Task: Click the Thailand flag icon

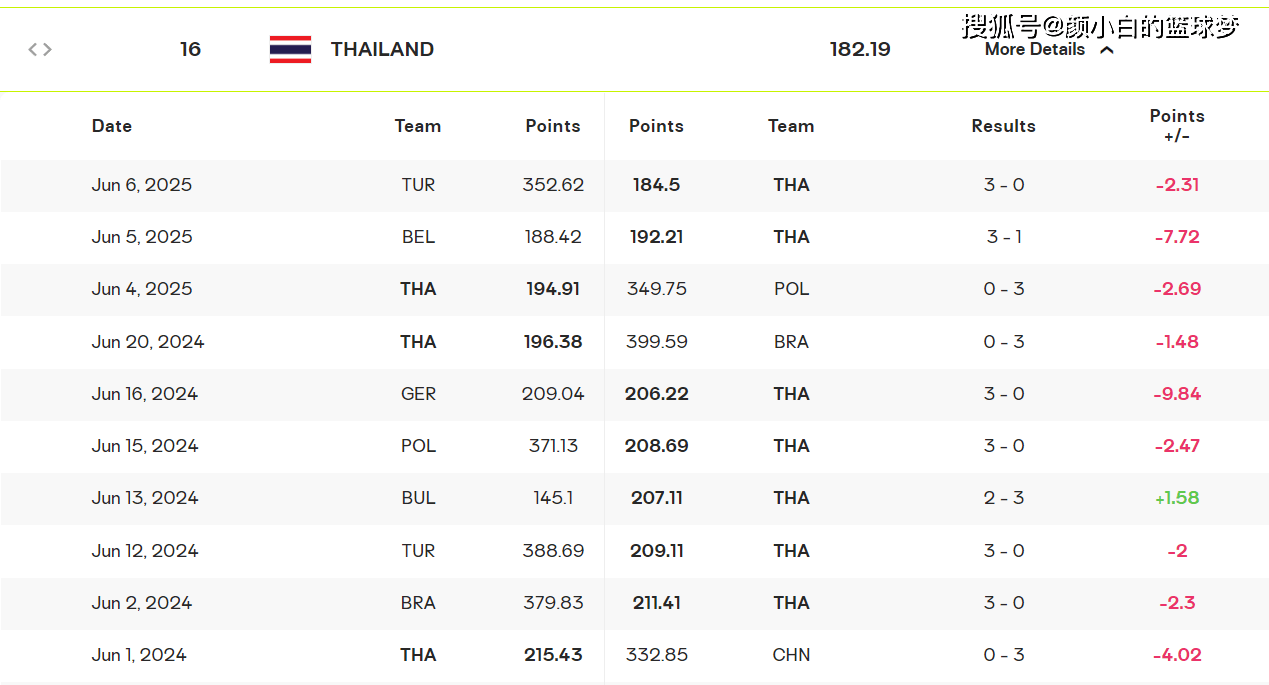Action: click(x=290, y=49)
